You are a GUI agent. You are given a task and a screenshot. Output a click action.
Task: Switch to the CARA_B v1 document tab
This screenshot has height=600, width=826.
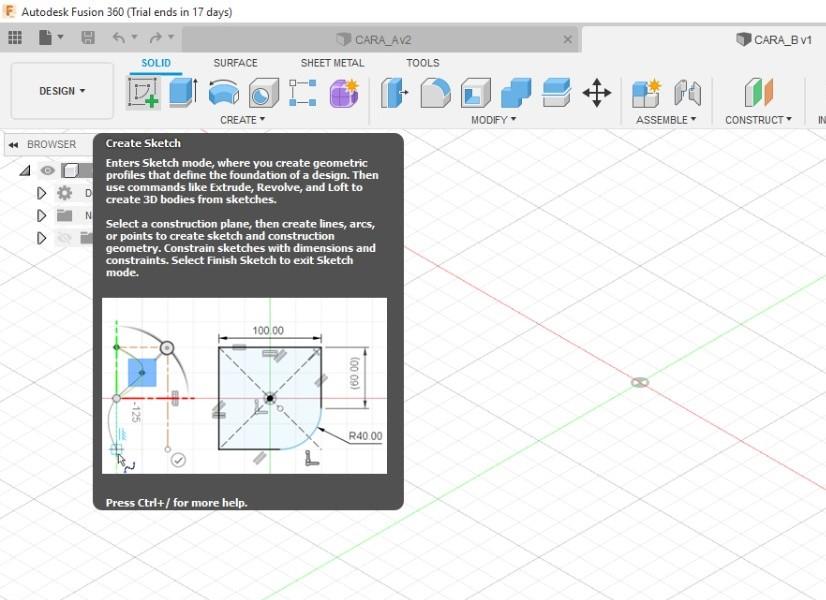pyautogui.click(x=774, y=40)
